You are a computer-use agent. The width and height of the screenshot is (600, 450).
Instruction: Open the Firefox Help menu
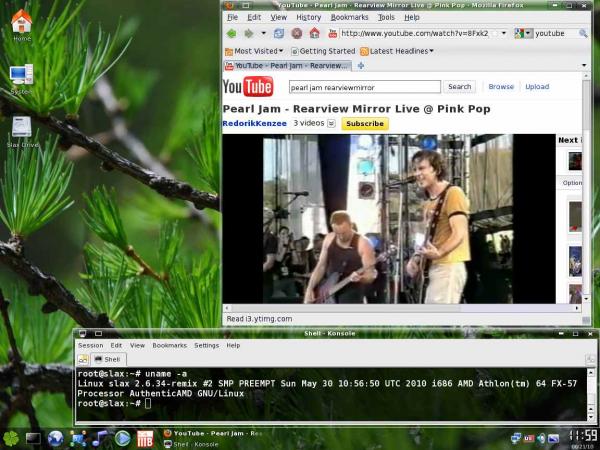coord(412,17)
